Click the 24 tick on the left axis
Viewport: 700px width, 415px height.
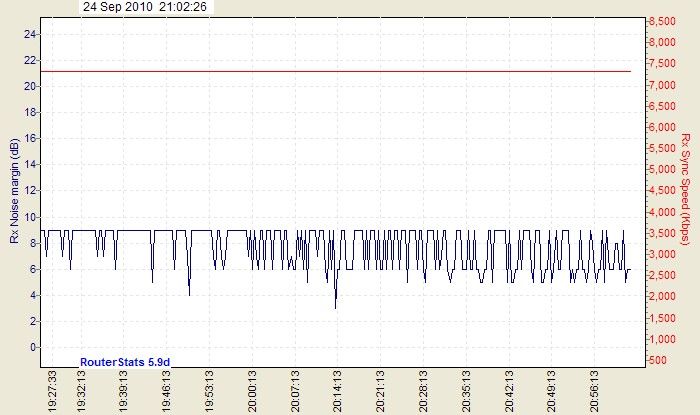click(x=29, y=34)
